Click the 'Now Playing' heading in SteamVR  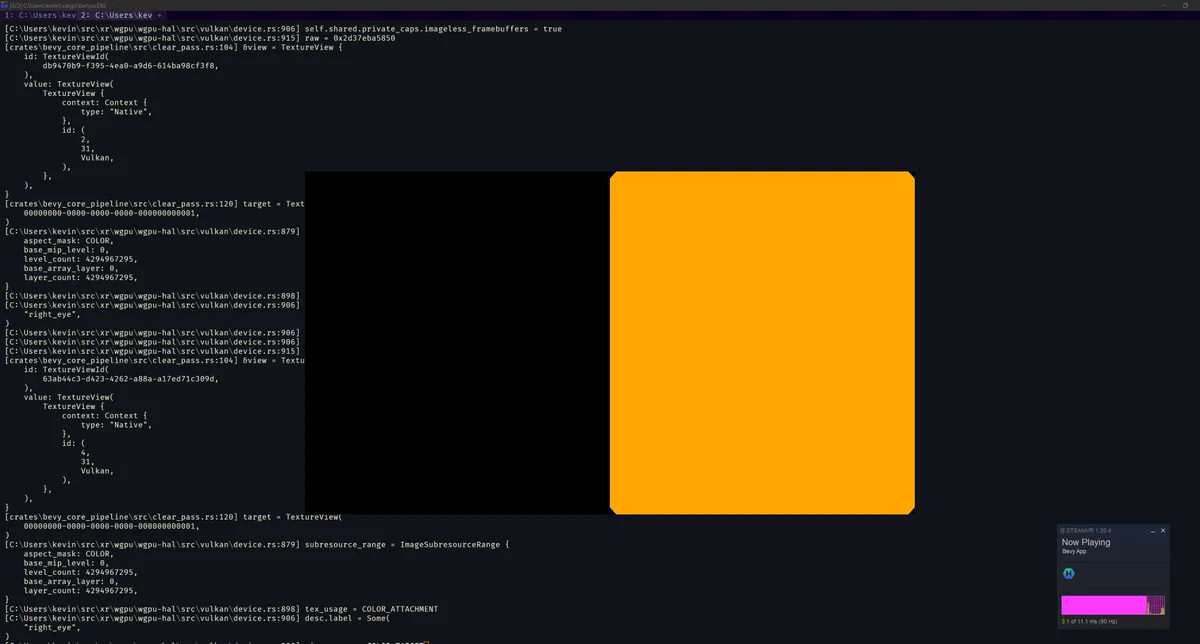pyautogui.click(x=1086, y=542)
